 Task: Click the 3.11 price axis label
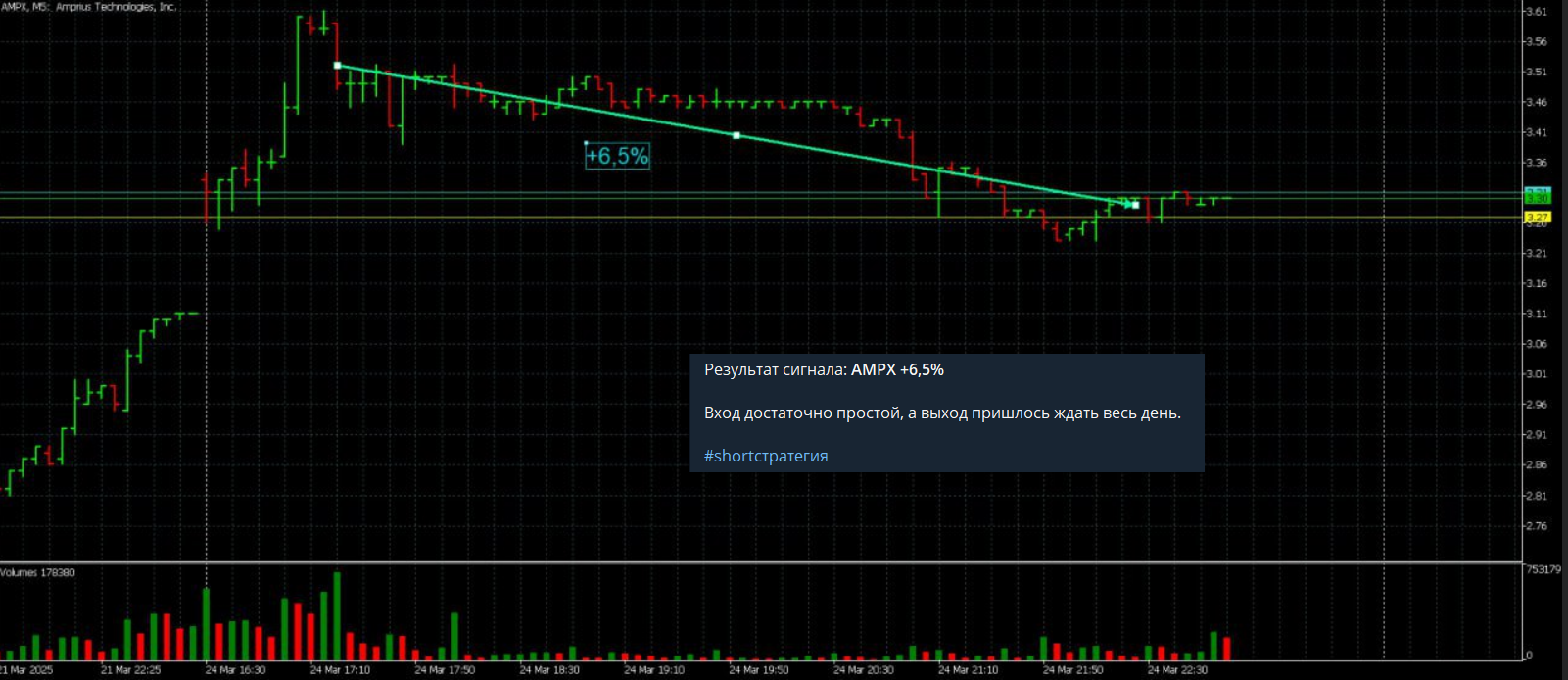tap(1536, 315)
